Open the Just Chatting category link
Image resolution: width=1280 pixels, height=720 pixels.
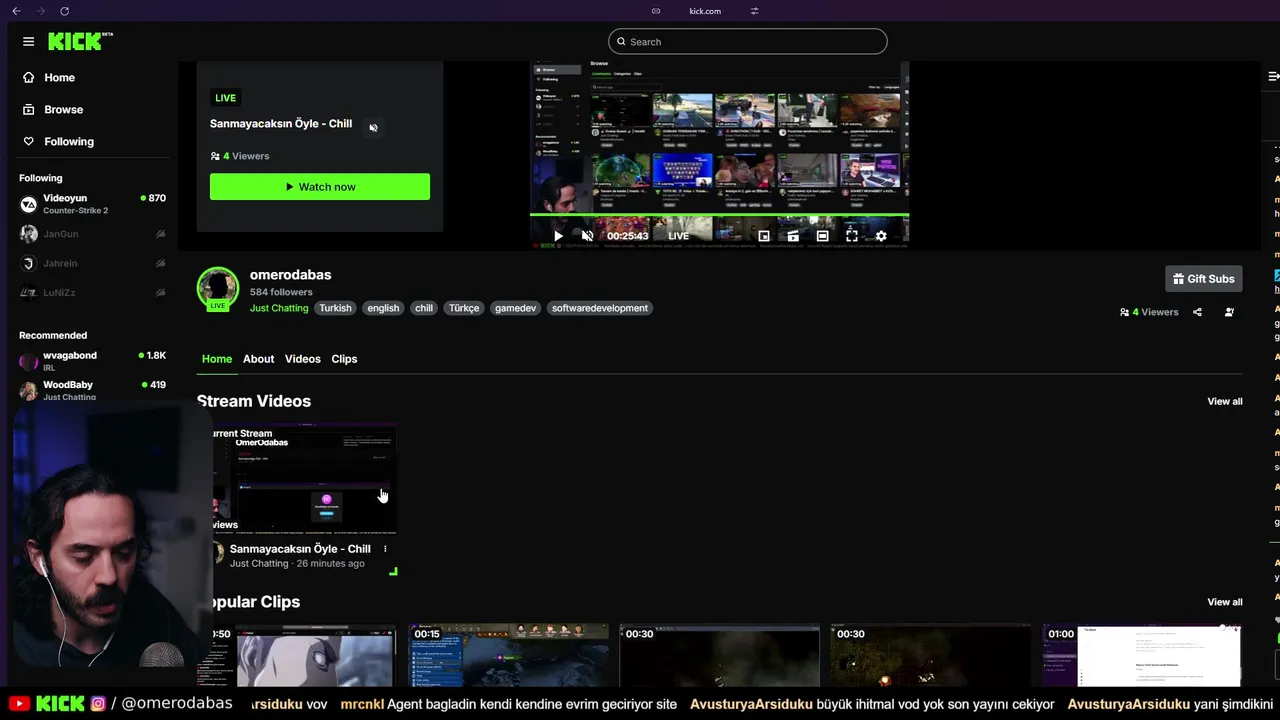[279, 308]
